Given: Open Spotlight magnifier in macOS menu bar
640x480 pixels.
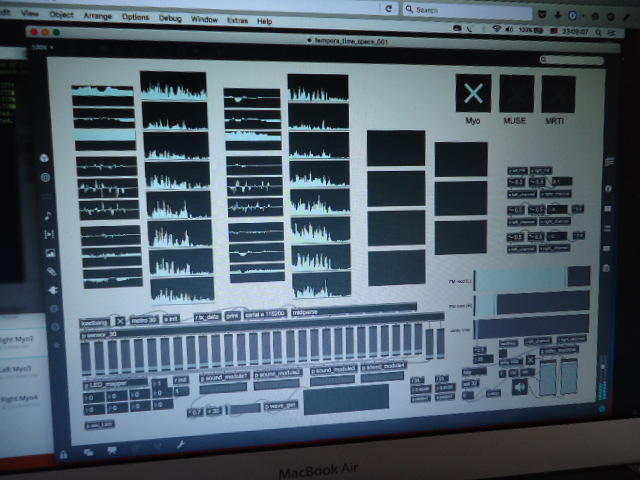Looking at the screenshot, I should click(598, 32).
